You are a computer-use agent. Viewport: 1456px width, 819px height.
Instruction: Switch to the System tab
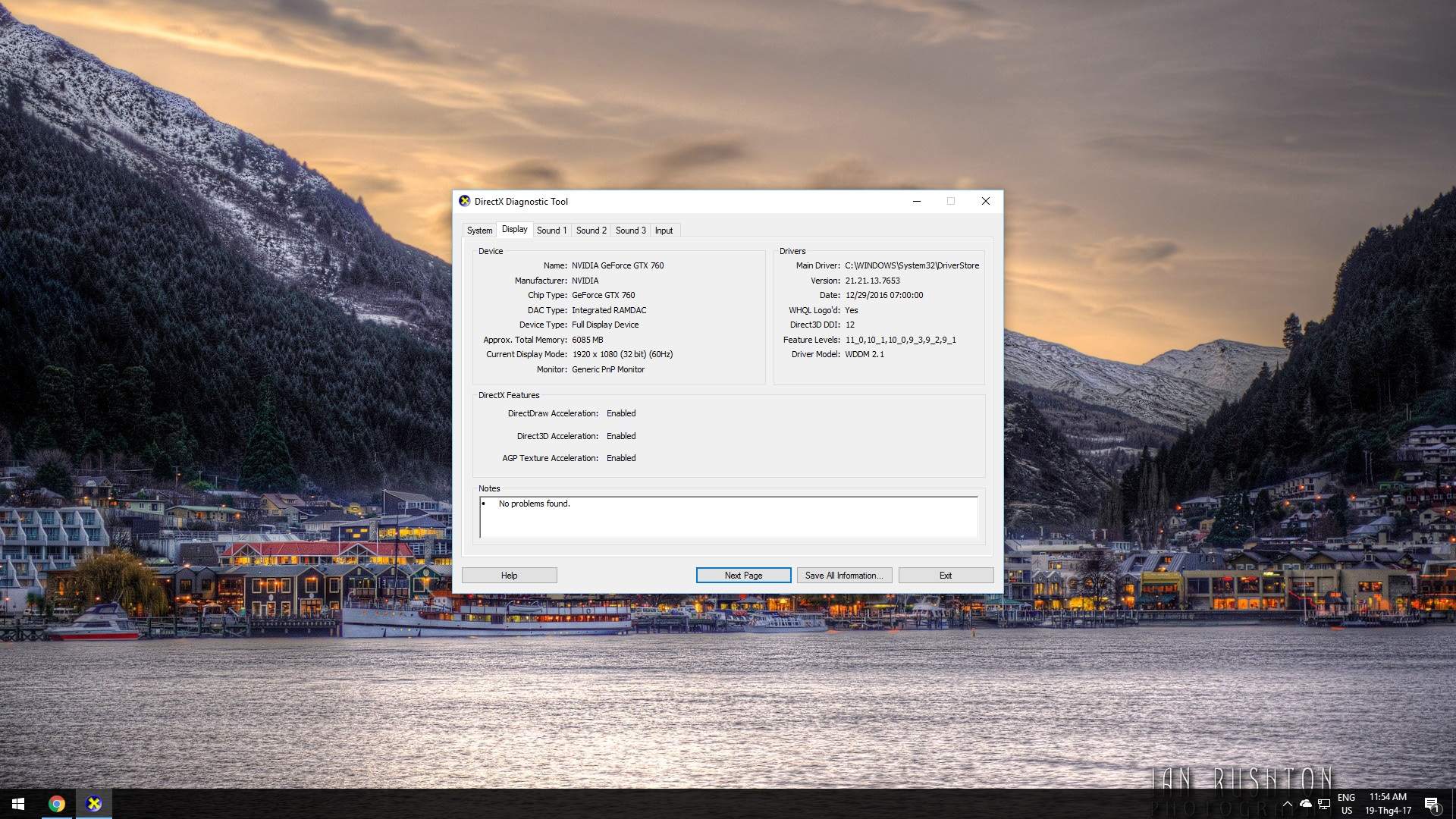click(479, 231)
